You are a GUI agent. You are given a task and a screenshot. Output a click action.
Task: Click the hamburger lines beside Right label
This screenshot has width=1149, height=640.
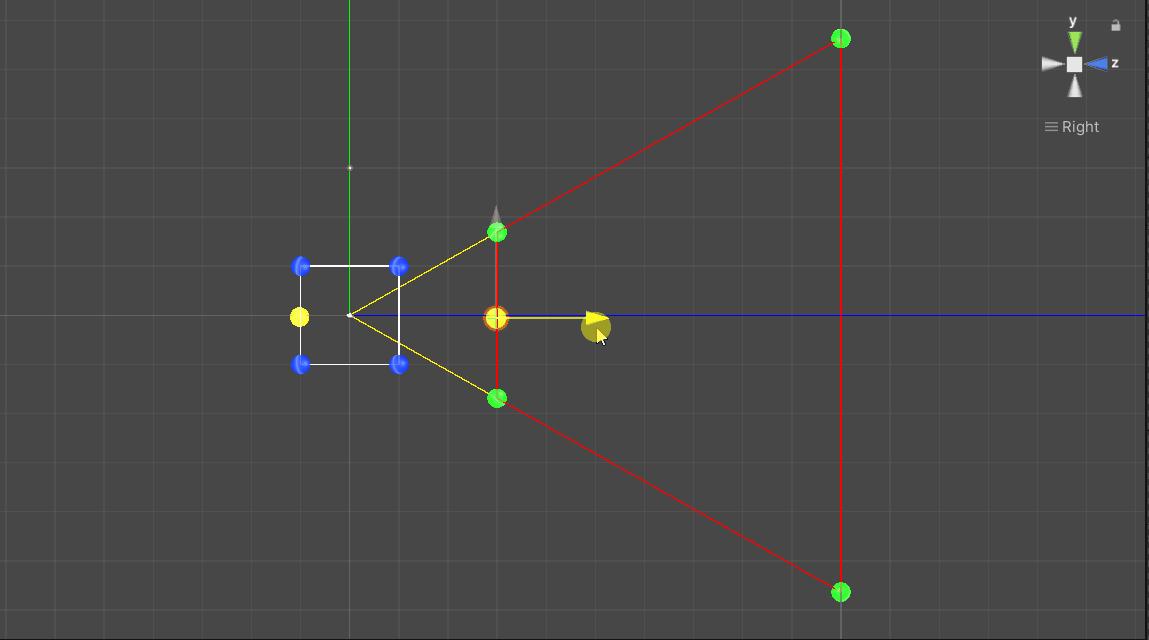pos(1049,126)
